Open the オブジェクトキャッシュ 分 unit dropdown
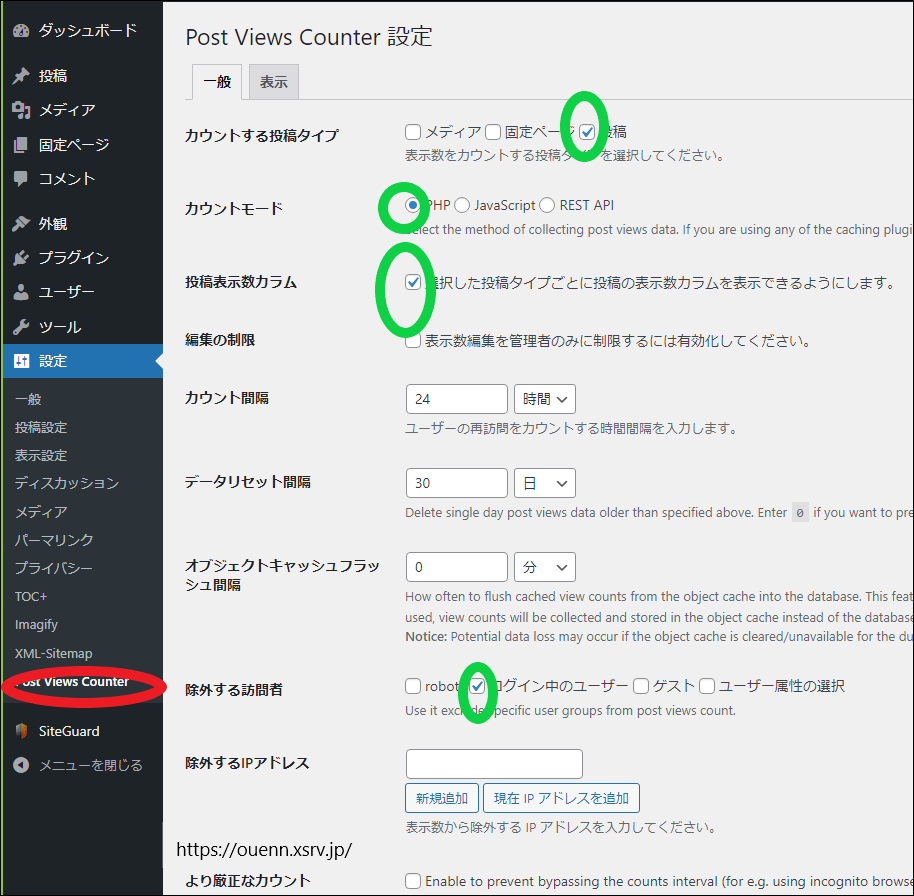This screenshot has width=914, height=896. point(545,567)
